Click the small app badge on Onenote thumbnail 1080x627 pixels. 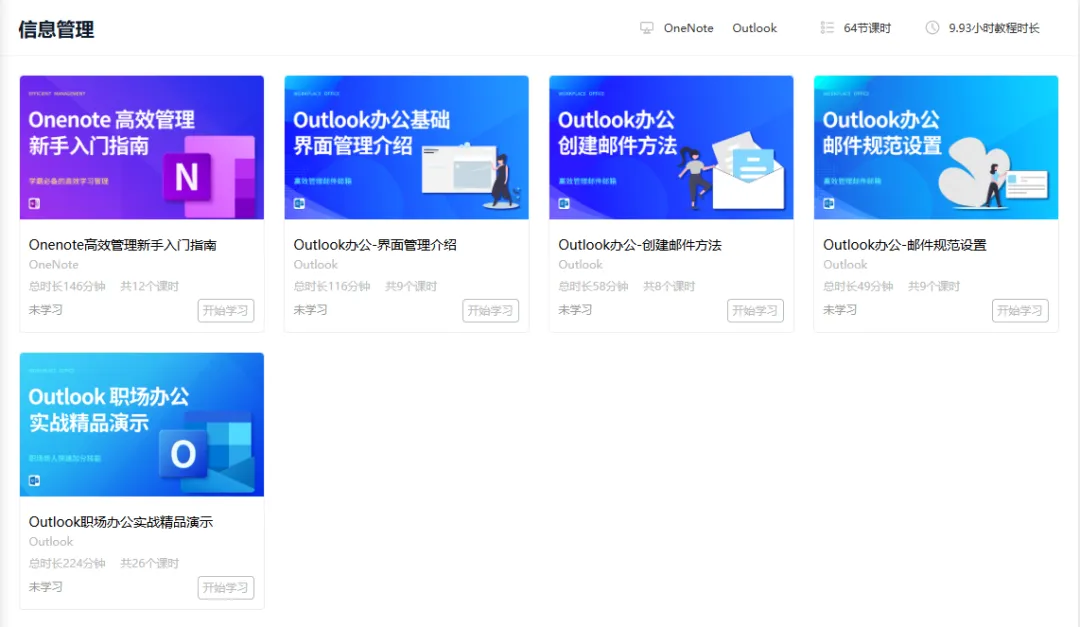[34, 203]
